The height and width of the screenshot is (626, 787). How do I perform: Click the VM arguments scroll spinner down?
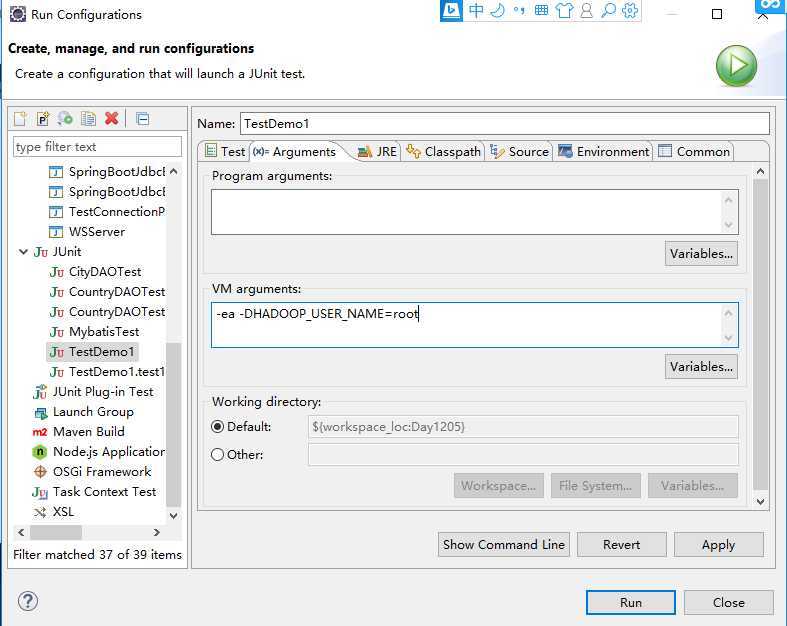click(x=729, y=338)
